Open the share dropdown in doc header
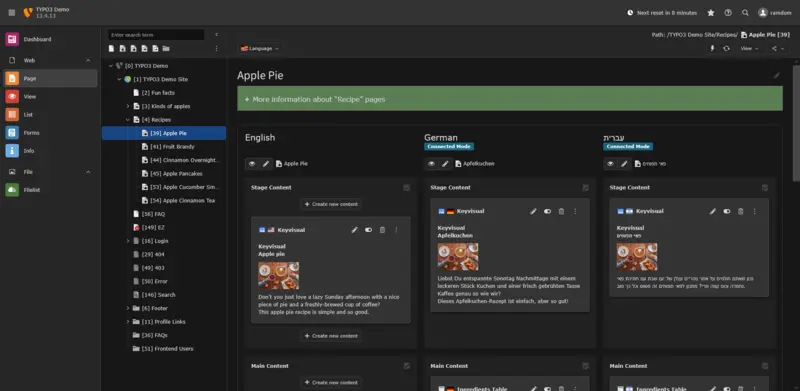This screenshot has width=800, height=391. point(778,48)
